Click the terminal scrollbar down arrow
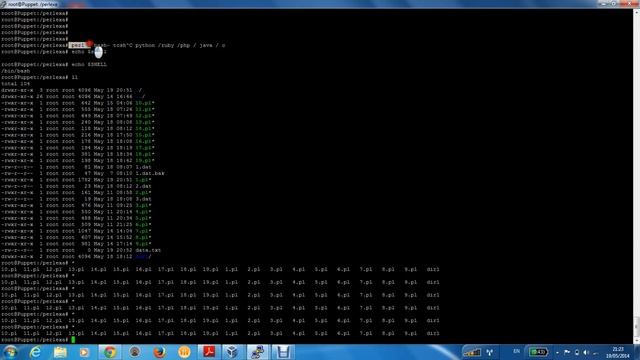The height and width of the screenshot is (360, 640). point(636,340)
